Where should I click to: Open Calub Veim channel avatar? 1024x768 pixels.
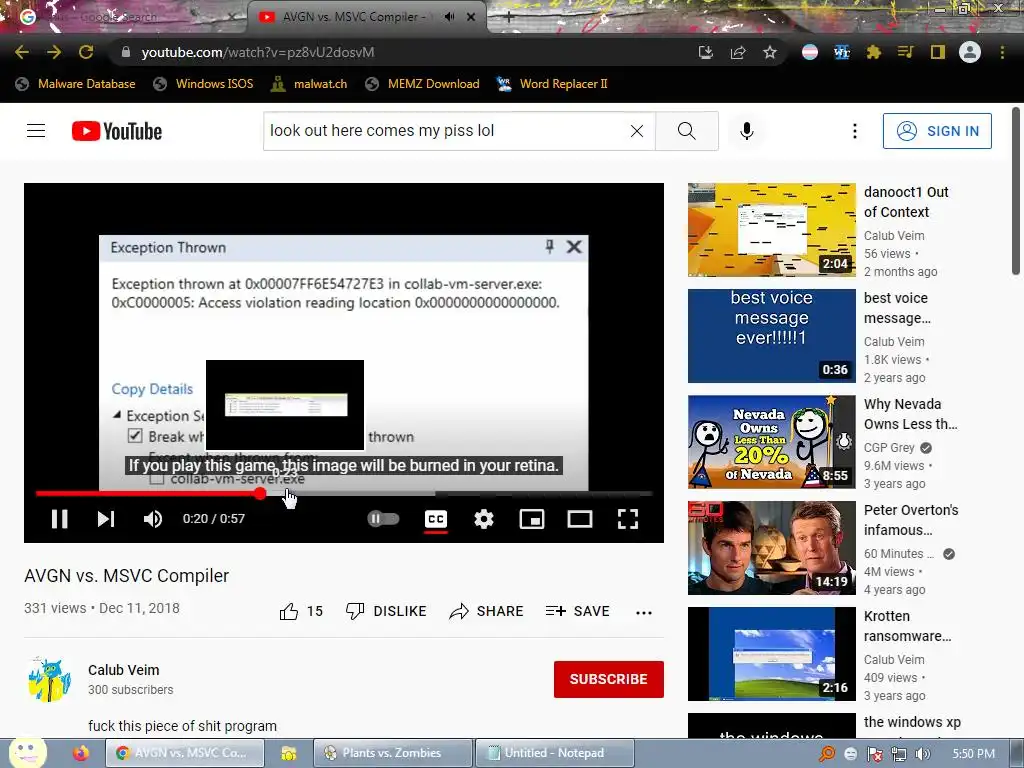click(x=49, y=679)
